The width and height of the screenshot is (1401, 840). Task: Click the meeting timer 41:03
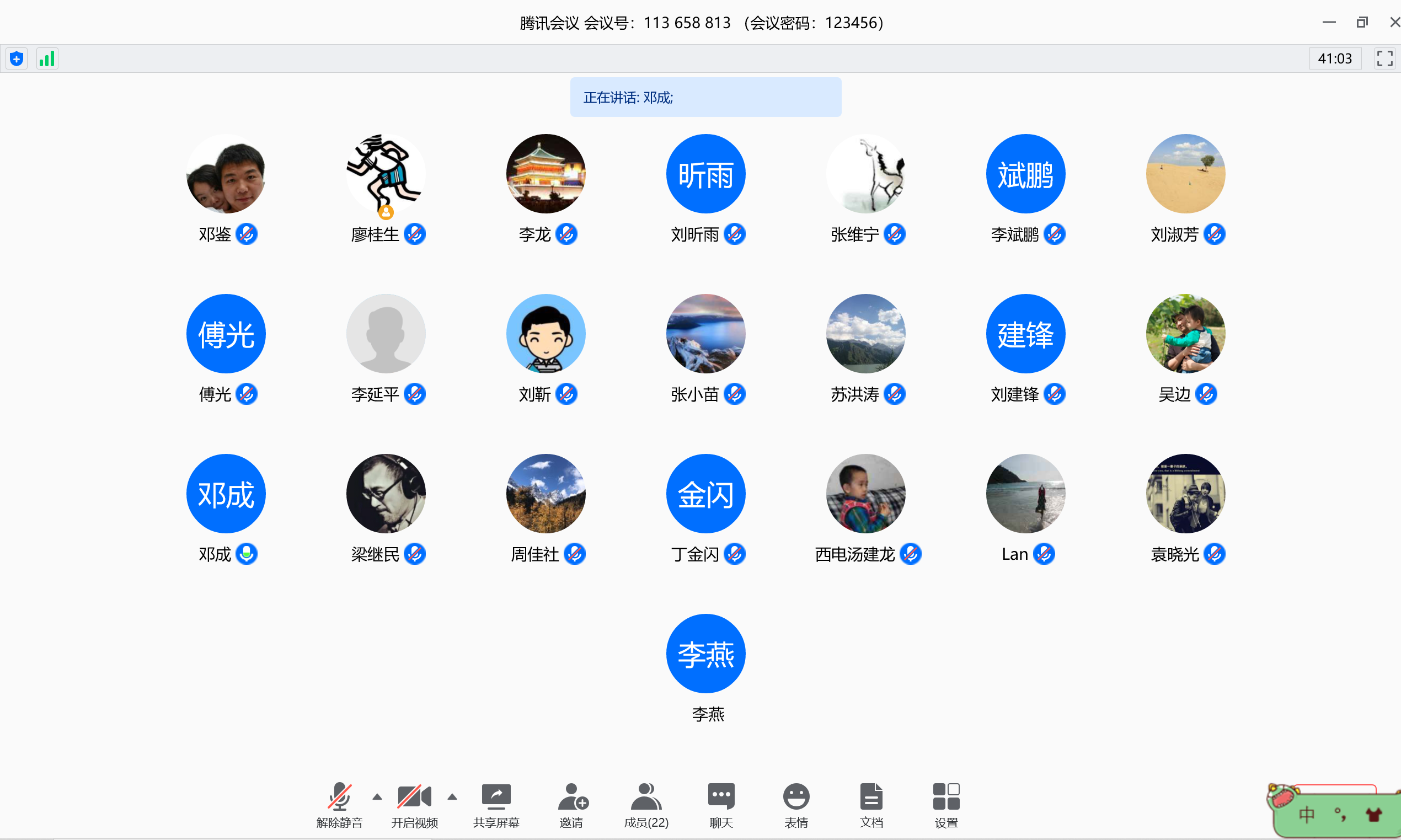1334,58
